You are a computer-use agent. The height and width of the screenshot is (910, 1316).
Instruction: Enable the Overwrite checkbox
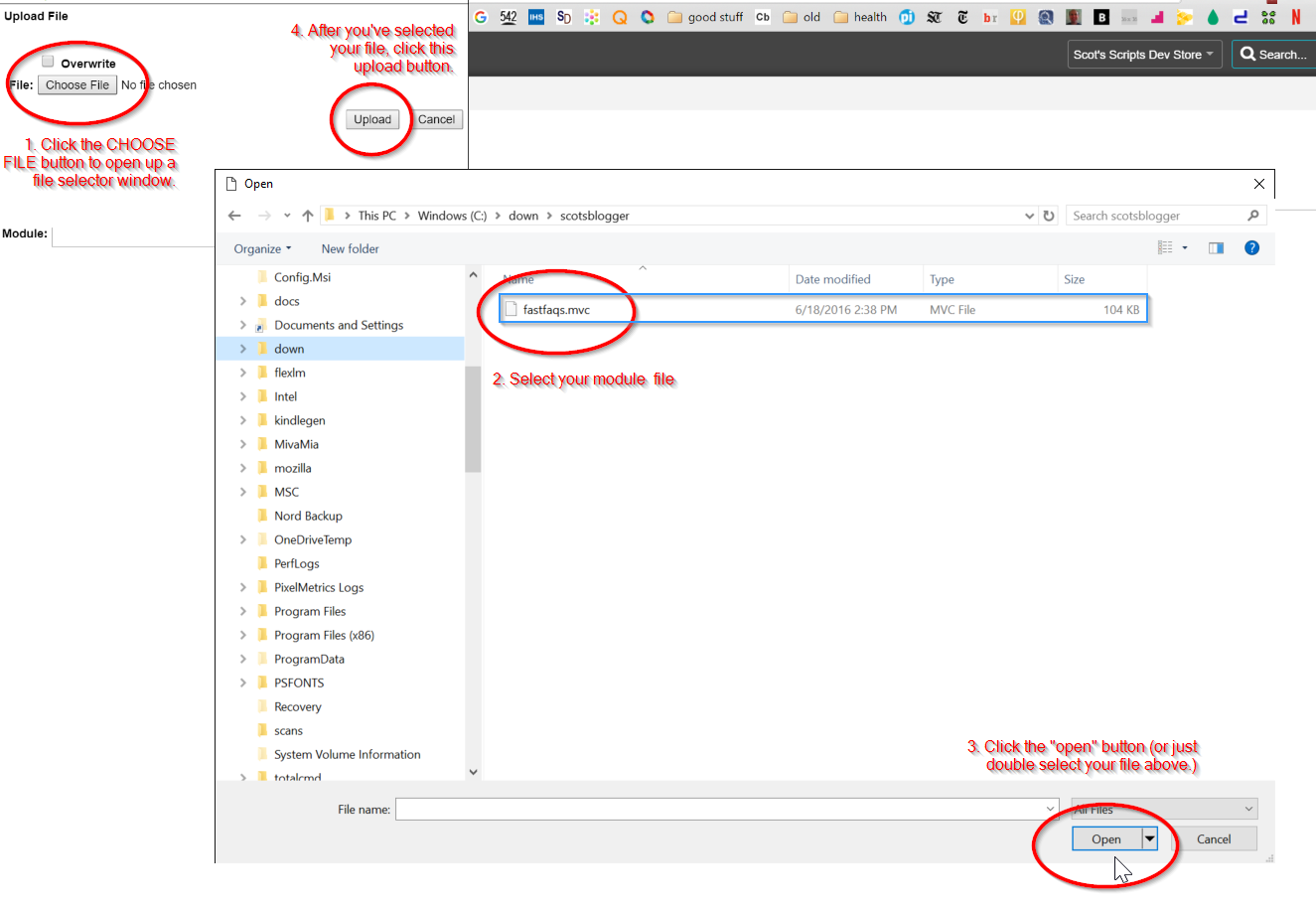(48, 62)
